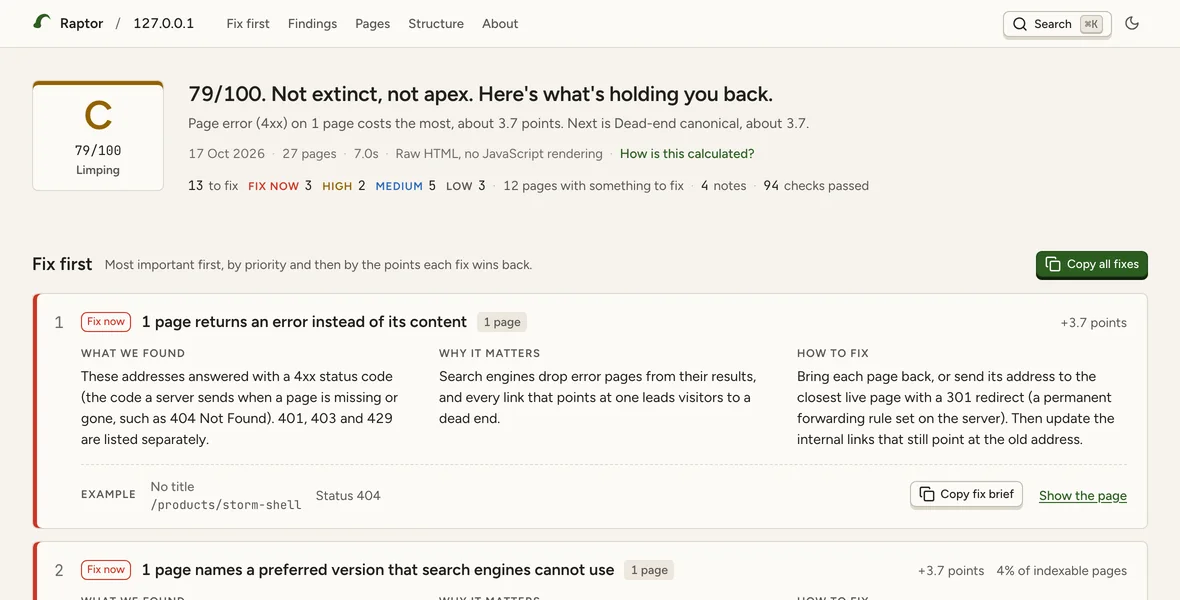Open the Fix first nav item
This screenshot has height=600, width=1180.
pyautogui.click(x=248, y=23)
